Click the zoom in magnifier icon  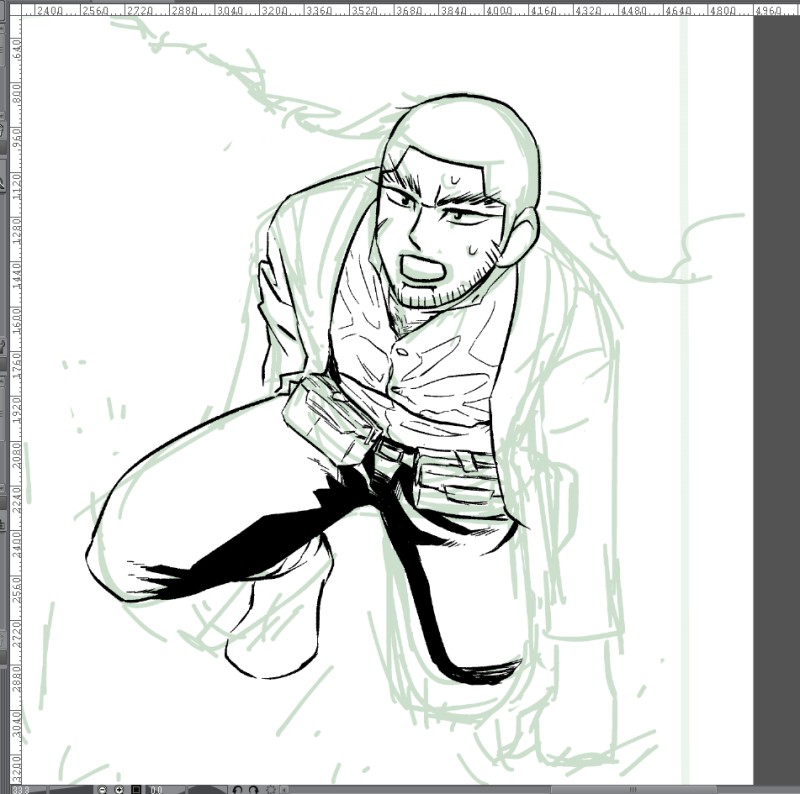pyautogui.click(x=119, y=790)
